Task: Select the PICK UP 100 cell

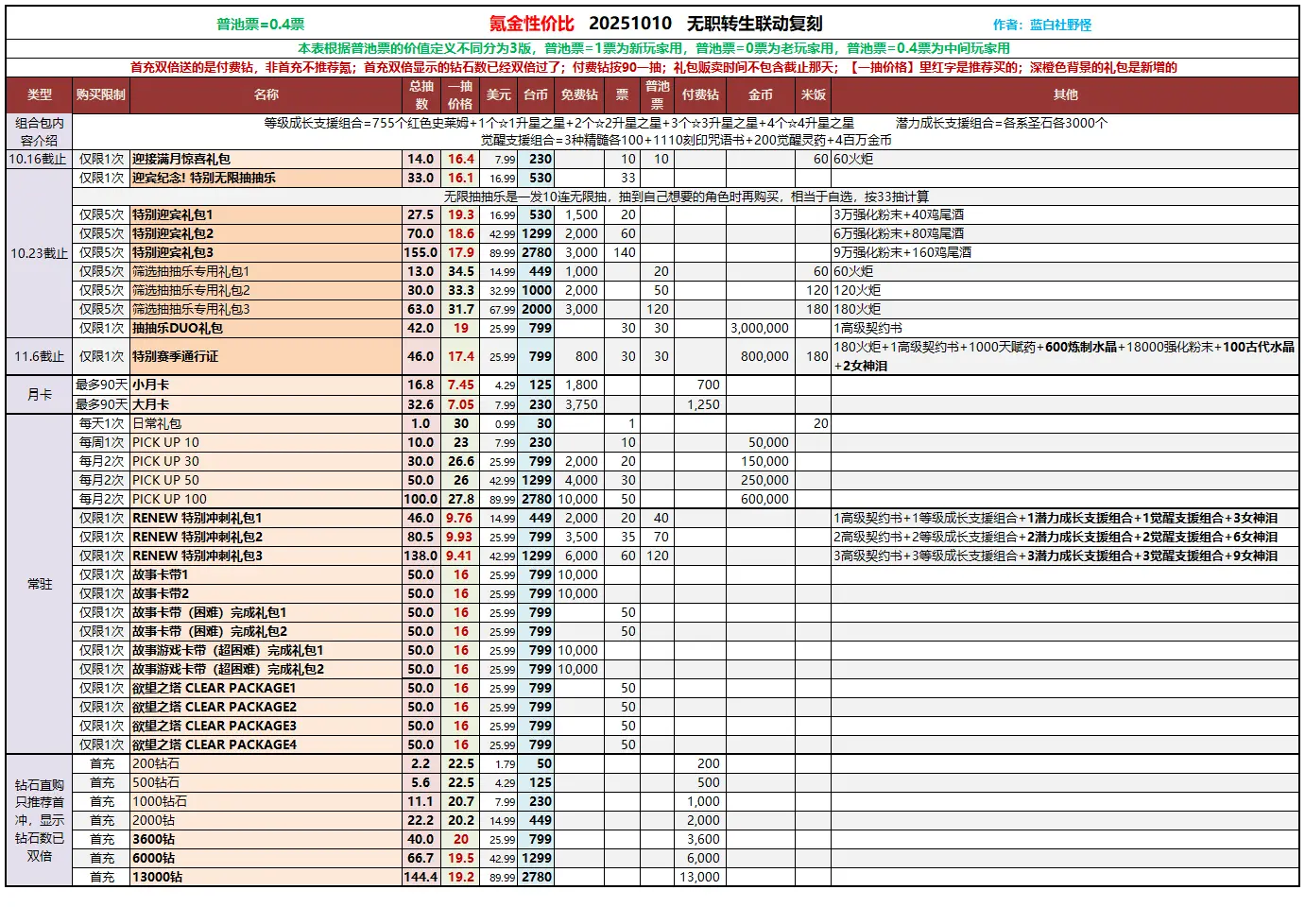Action: point(169,499)
